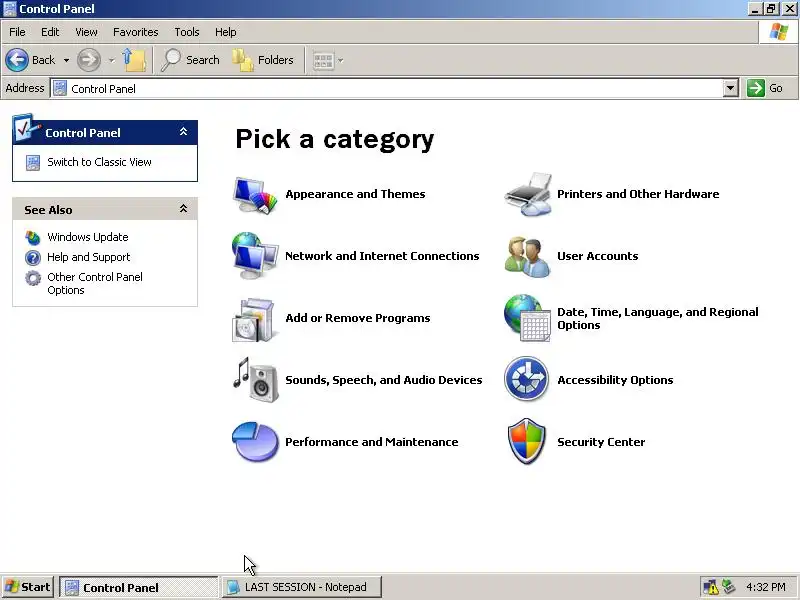Go up one folder level

[x=135, y=60]
